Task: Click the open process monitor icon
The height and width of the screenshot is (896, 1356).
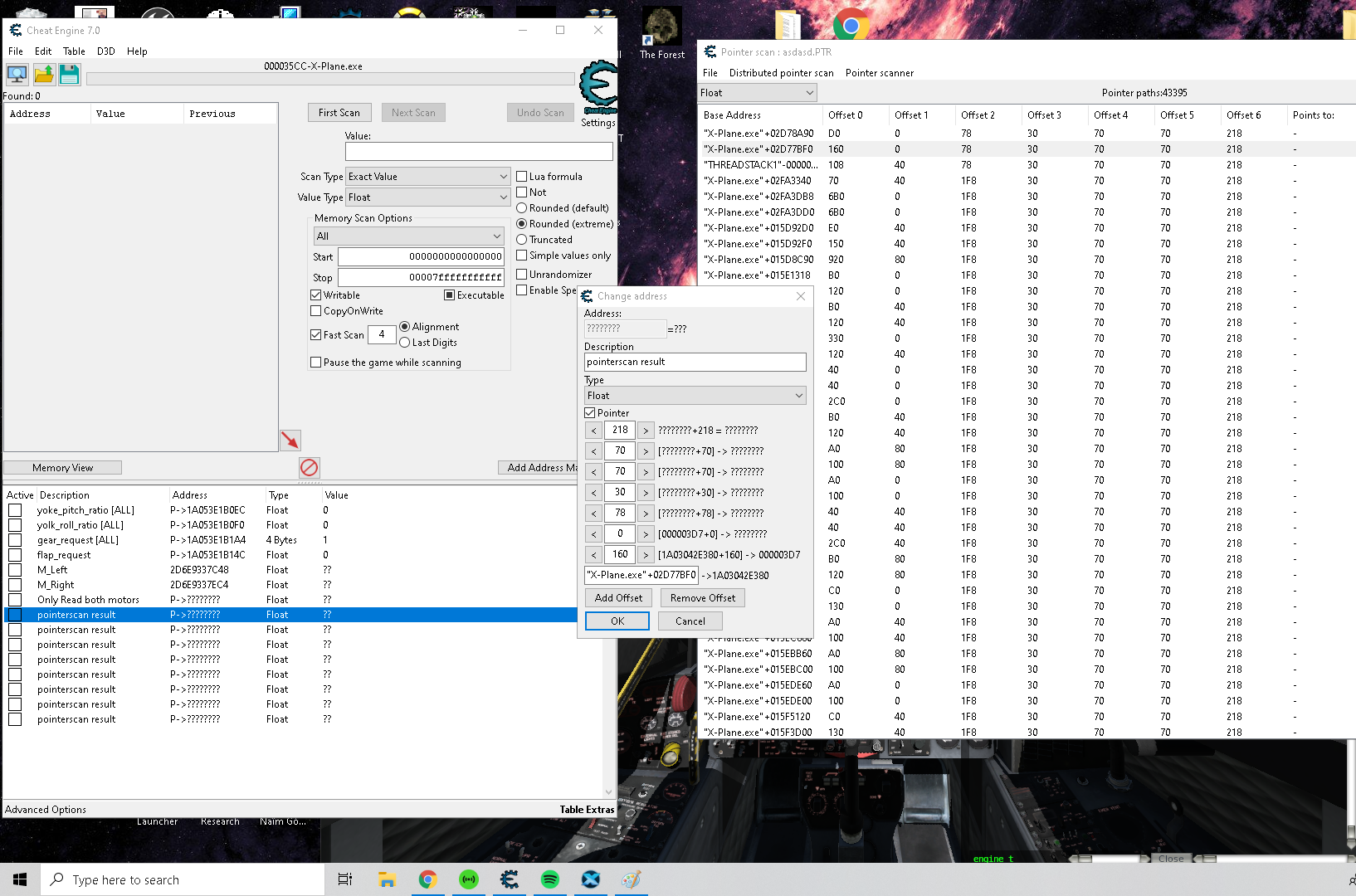Action: point(17,75)
